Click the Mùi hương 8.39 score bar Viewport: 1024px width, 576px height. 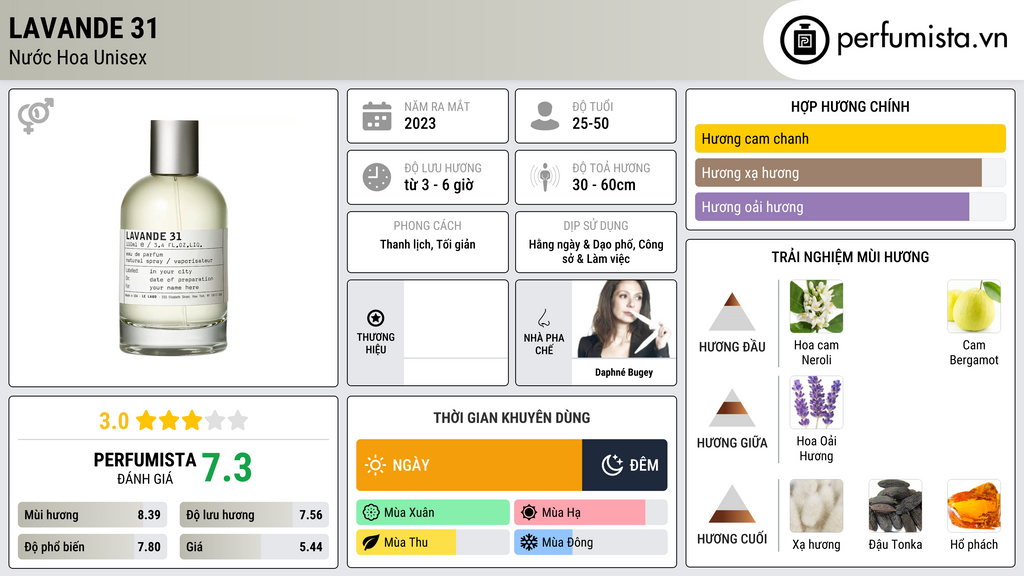pos(92,515)
